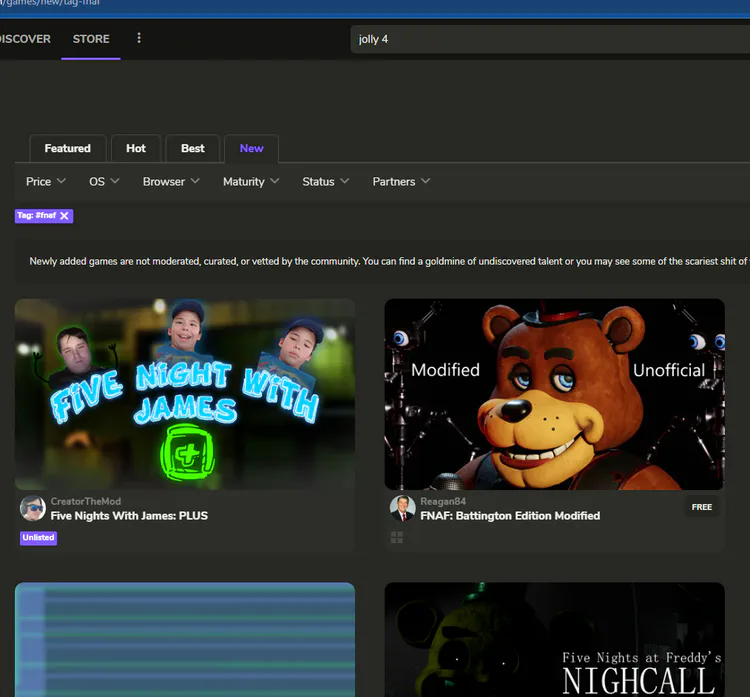Click the Windows platform icon under FNAF: Battington

click(x=397, y=537)
